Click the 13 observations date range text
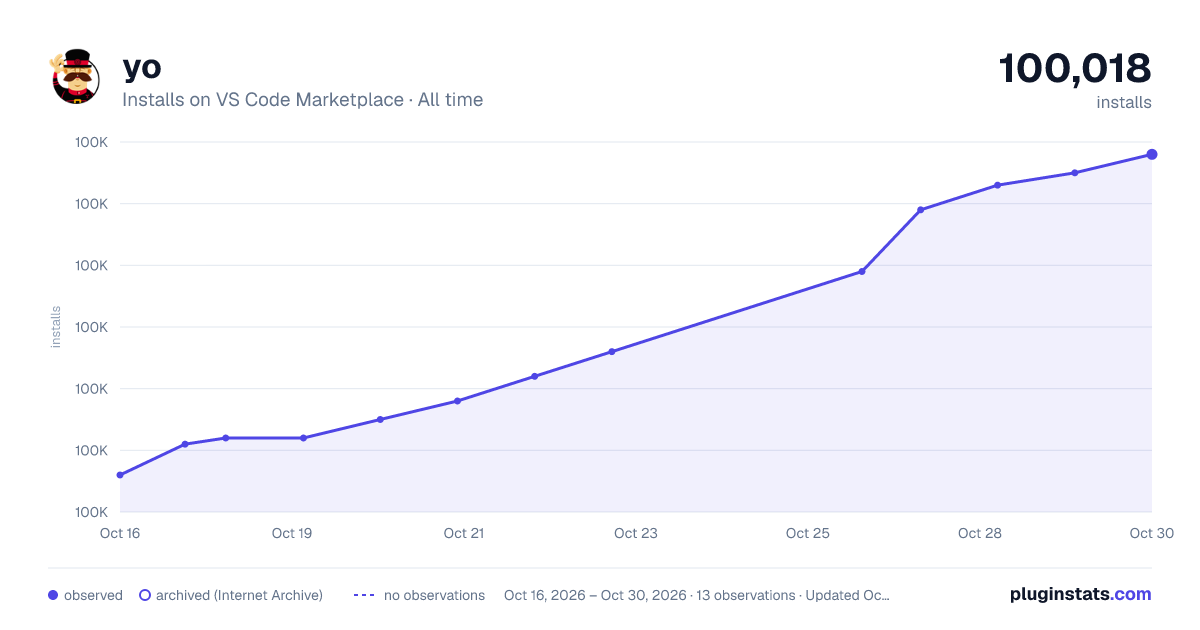This screenshot has height=630, width=1200. tap(696, 595)
